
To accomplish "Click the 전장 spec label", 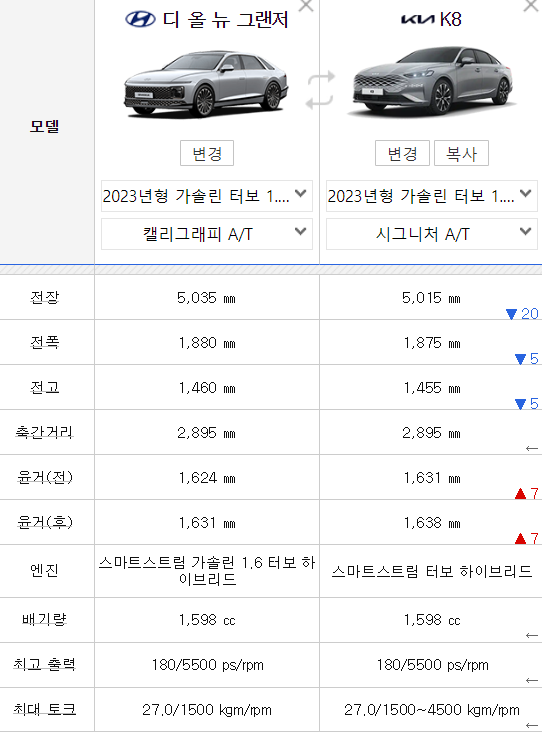I will coord(45,297).
